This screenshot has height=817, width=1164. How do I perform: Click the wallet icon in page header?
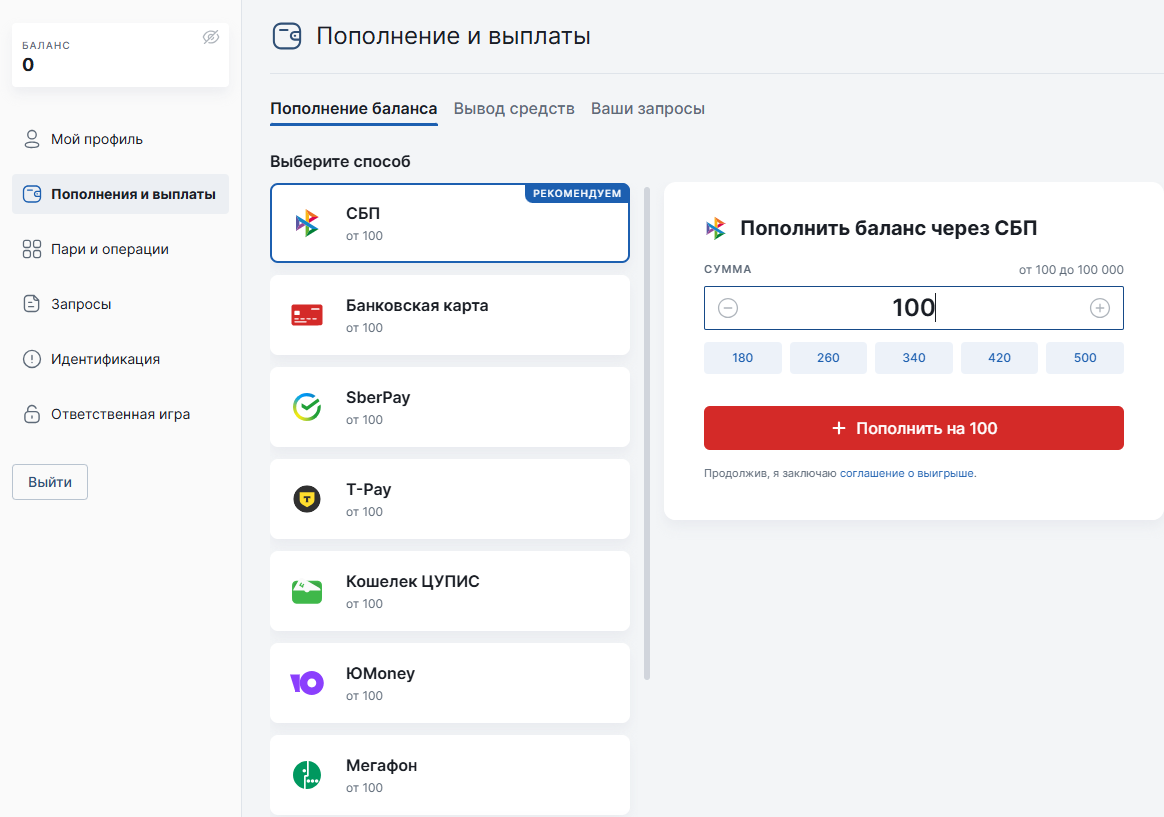coord(287,36)
